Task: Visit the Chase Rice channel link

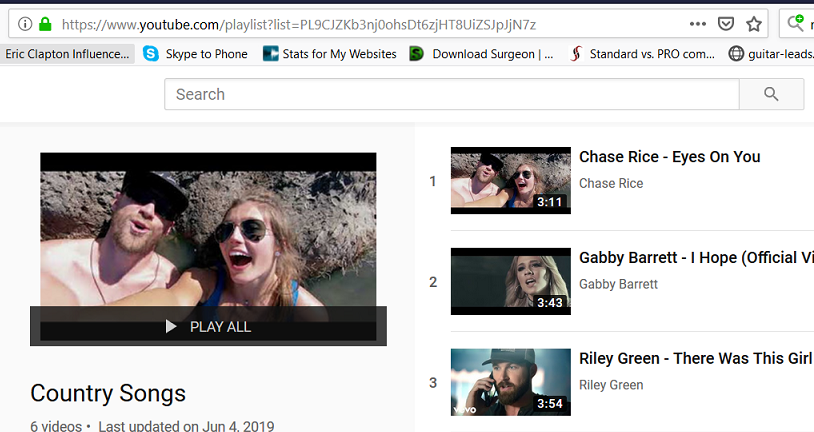Action: (611, 183)
